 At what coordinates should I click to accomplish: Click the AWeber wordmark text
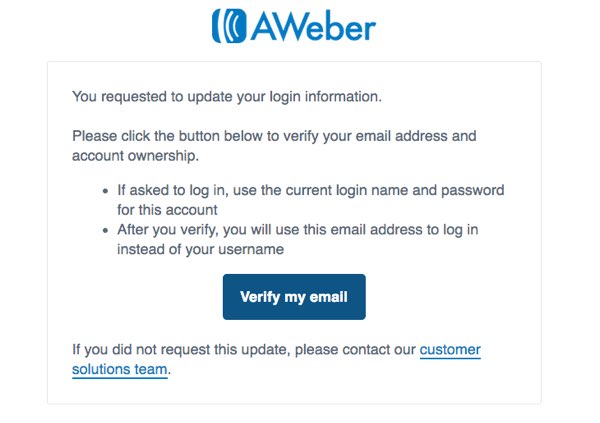(313, 26)
